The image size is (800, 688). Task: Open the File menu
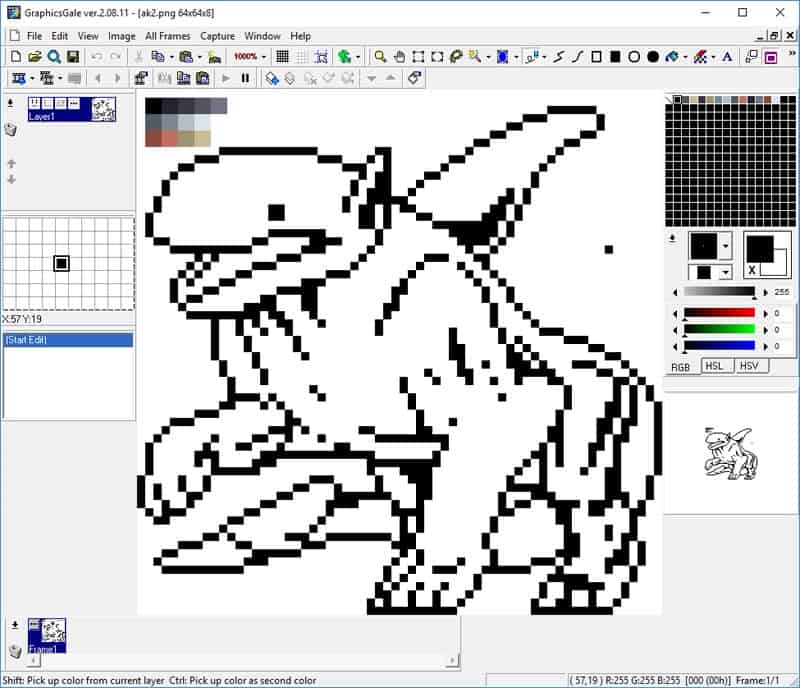click(34, 36)
